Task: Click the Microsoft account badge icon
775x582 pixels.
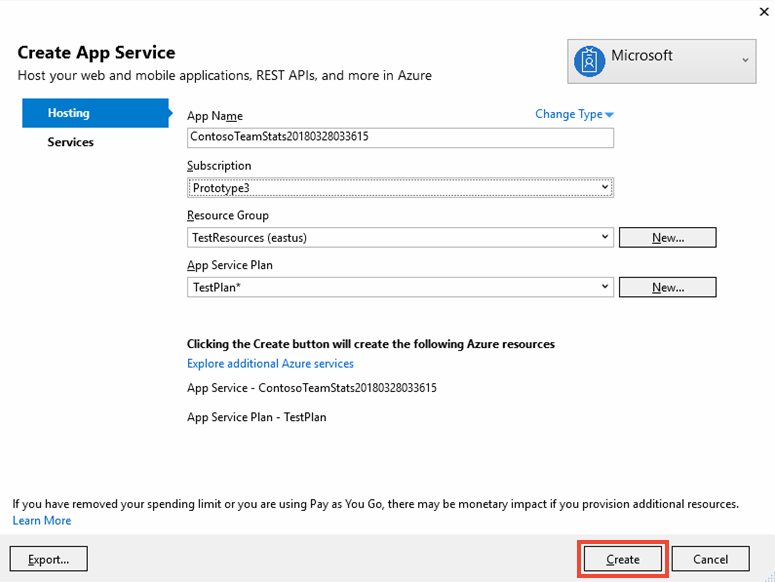Action: coord(589,61)
